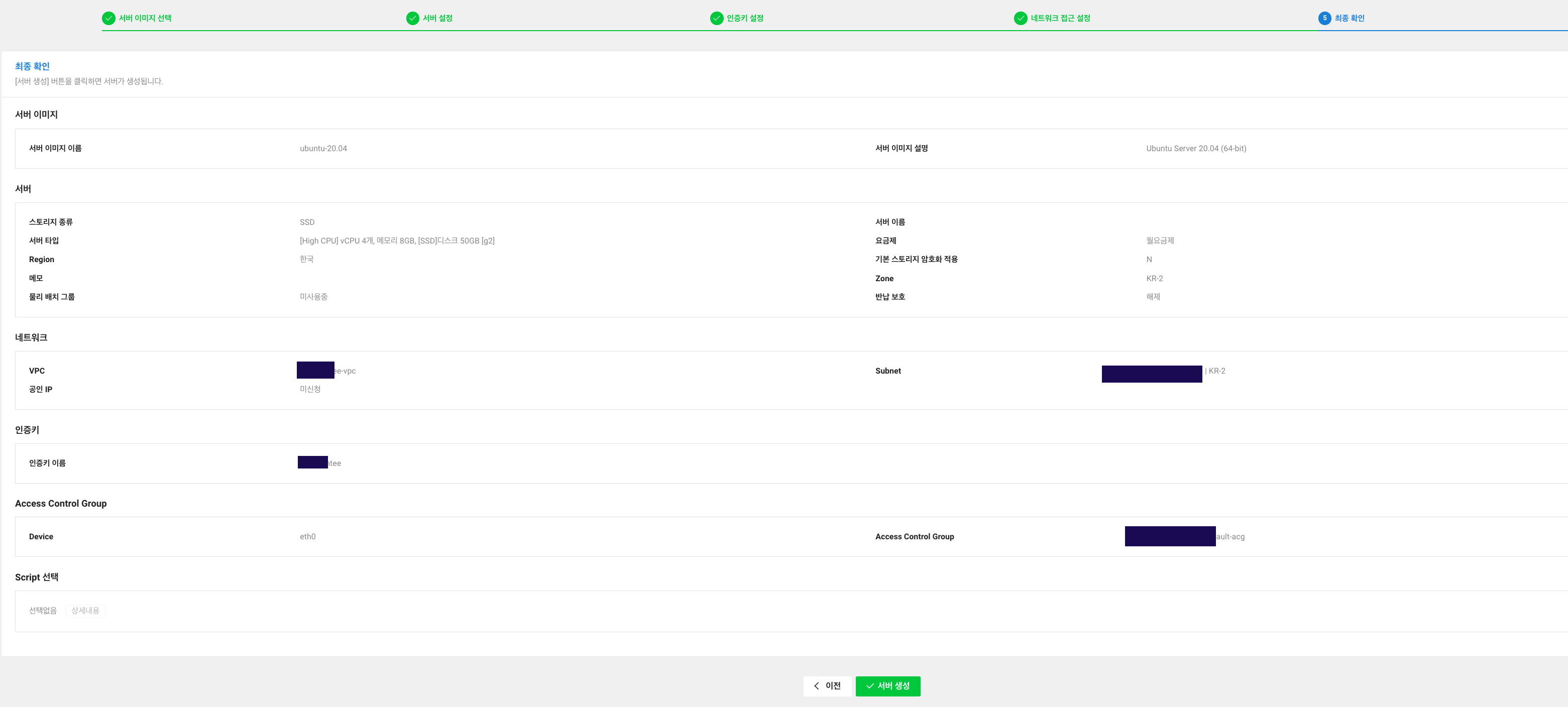Click the green check icon beside 인증키 설정

point(716,18)
